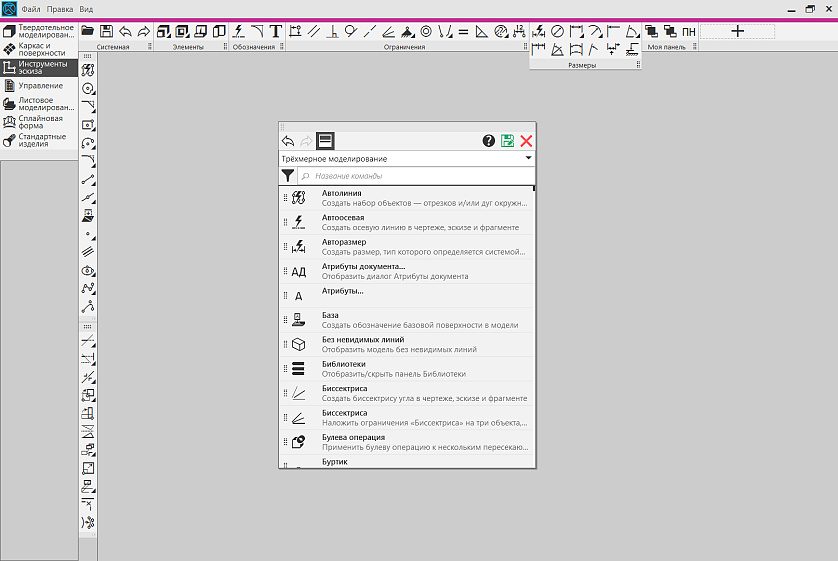Undo using main toolbar back arrow
This screenshot has height=561, width=838.
pyautogui.click(x=125, y=31)
